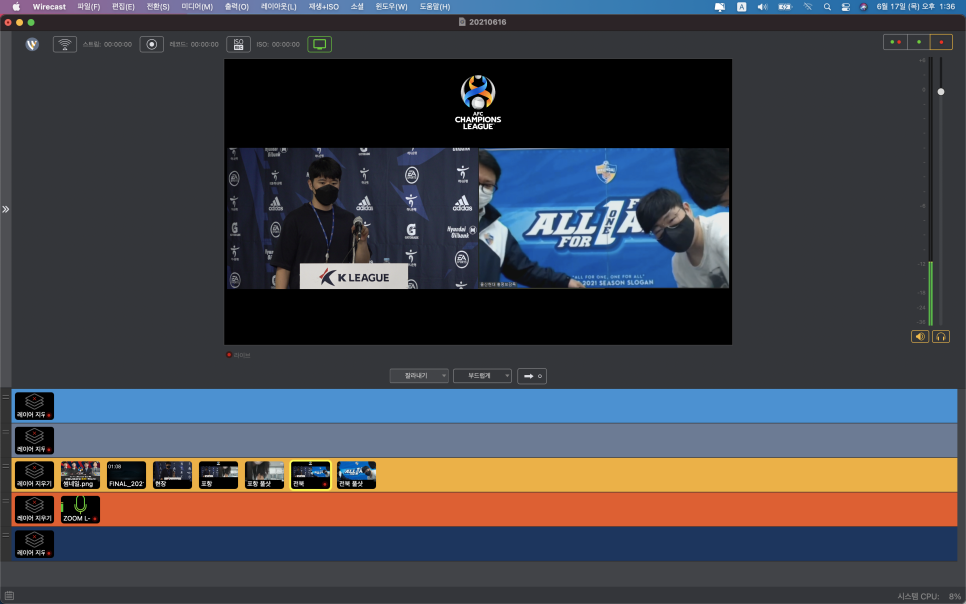
Task: Select the 전북 풀샷 shot
Action: (x=356, y=475)
